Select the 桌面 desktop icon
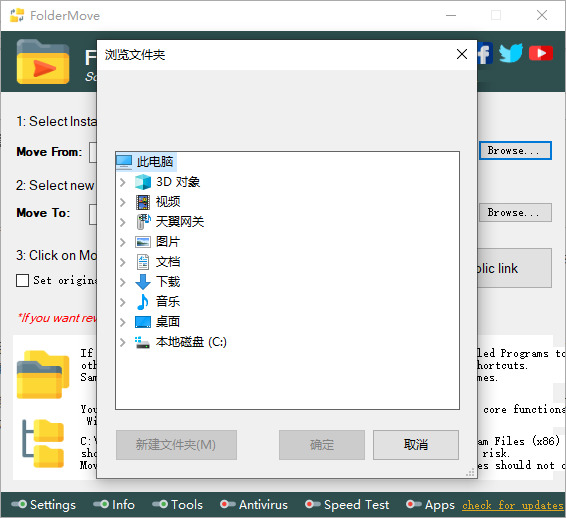Viewport: 566px width, 518px height. [143, 322]
